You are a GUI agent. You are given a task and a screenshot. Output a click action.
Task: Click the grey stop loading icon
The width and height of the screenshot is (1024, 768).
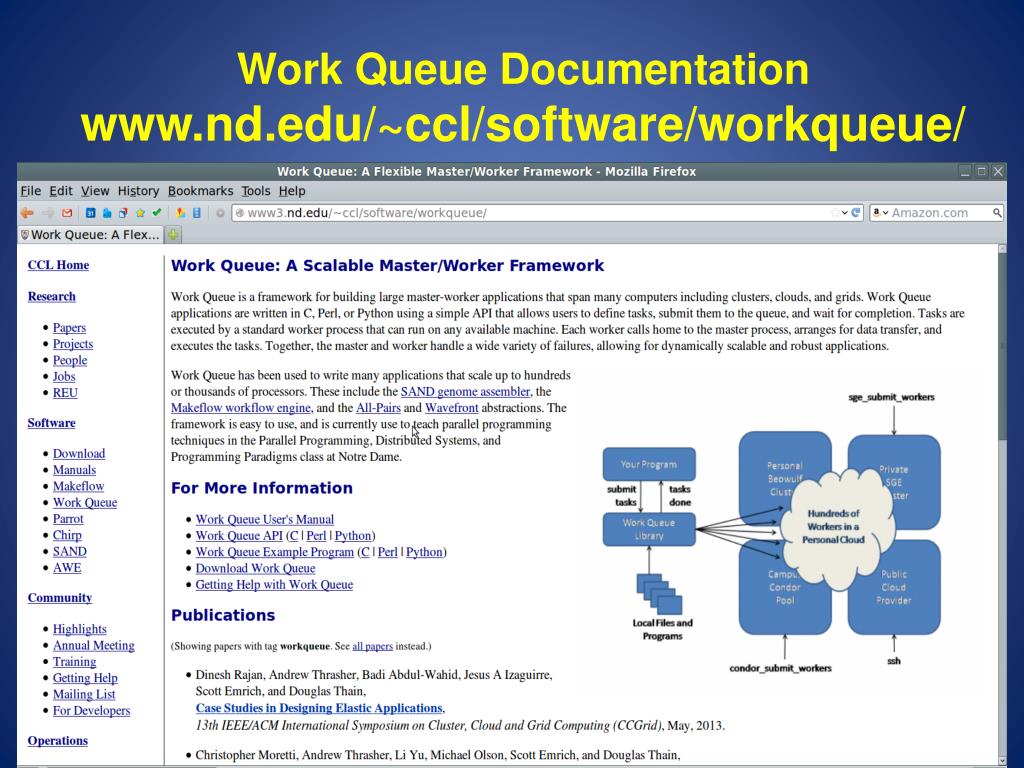[220, 213]
